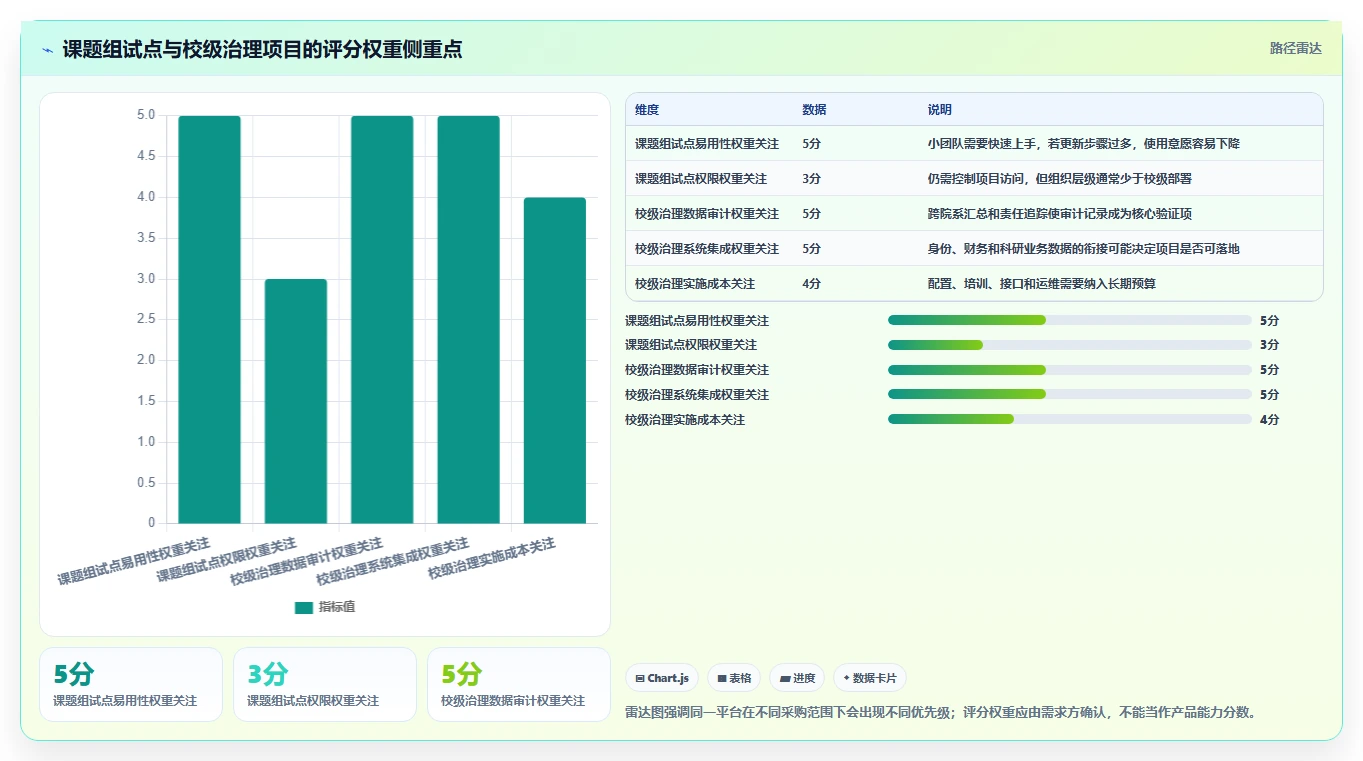
Task: Click the page title 课题组试点与校级治理项目的评分权重侧重点
Action: click(x=262, y=50)
